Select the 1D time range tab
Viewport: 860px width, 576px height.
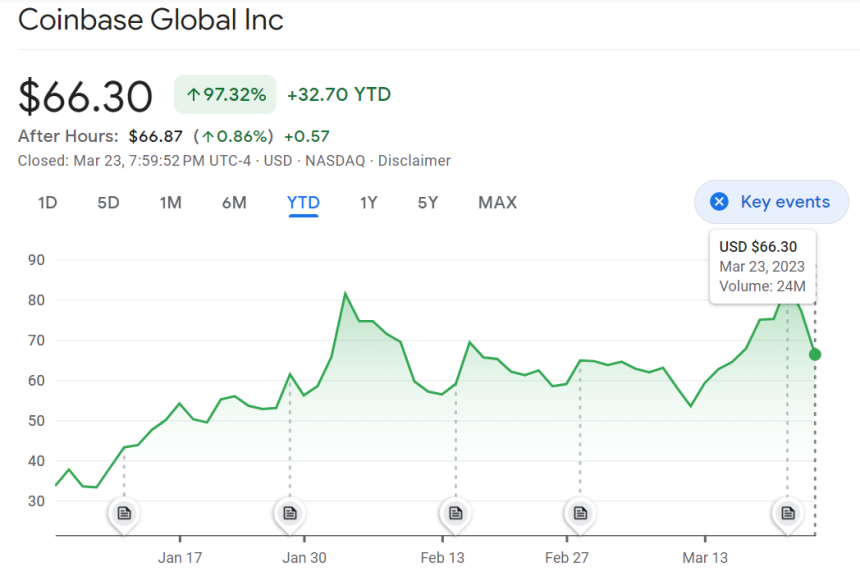(x=47, y=203)
